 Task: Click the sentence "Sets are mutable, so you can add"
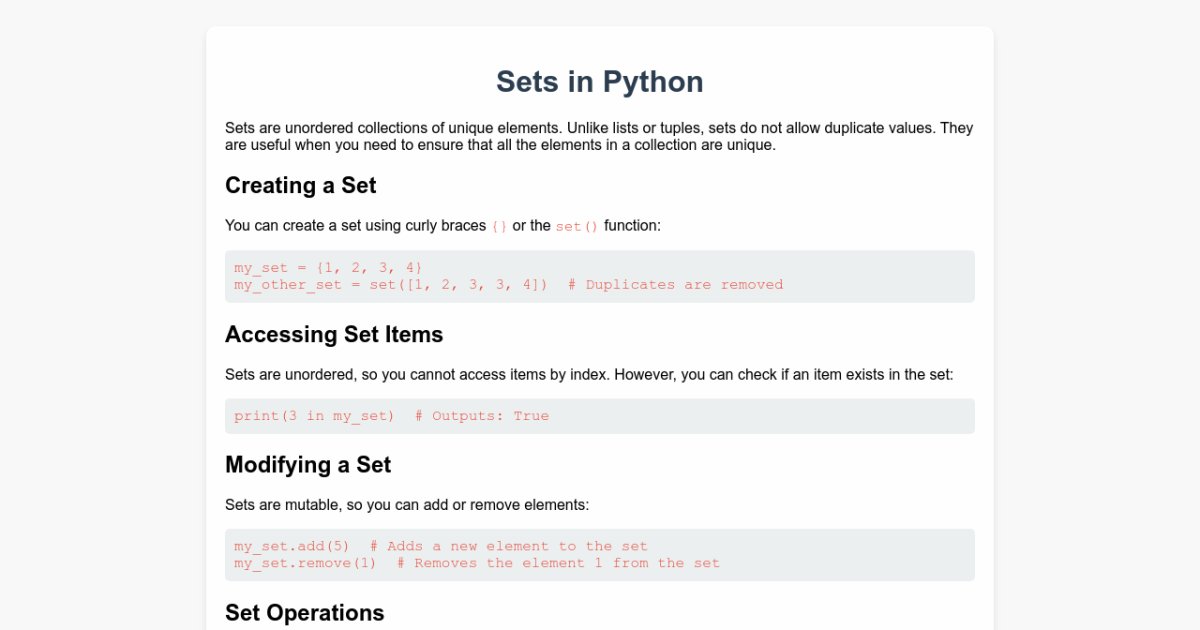[x=407, y=505]
